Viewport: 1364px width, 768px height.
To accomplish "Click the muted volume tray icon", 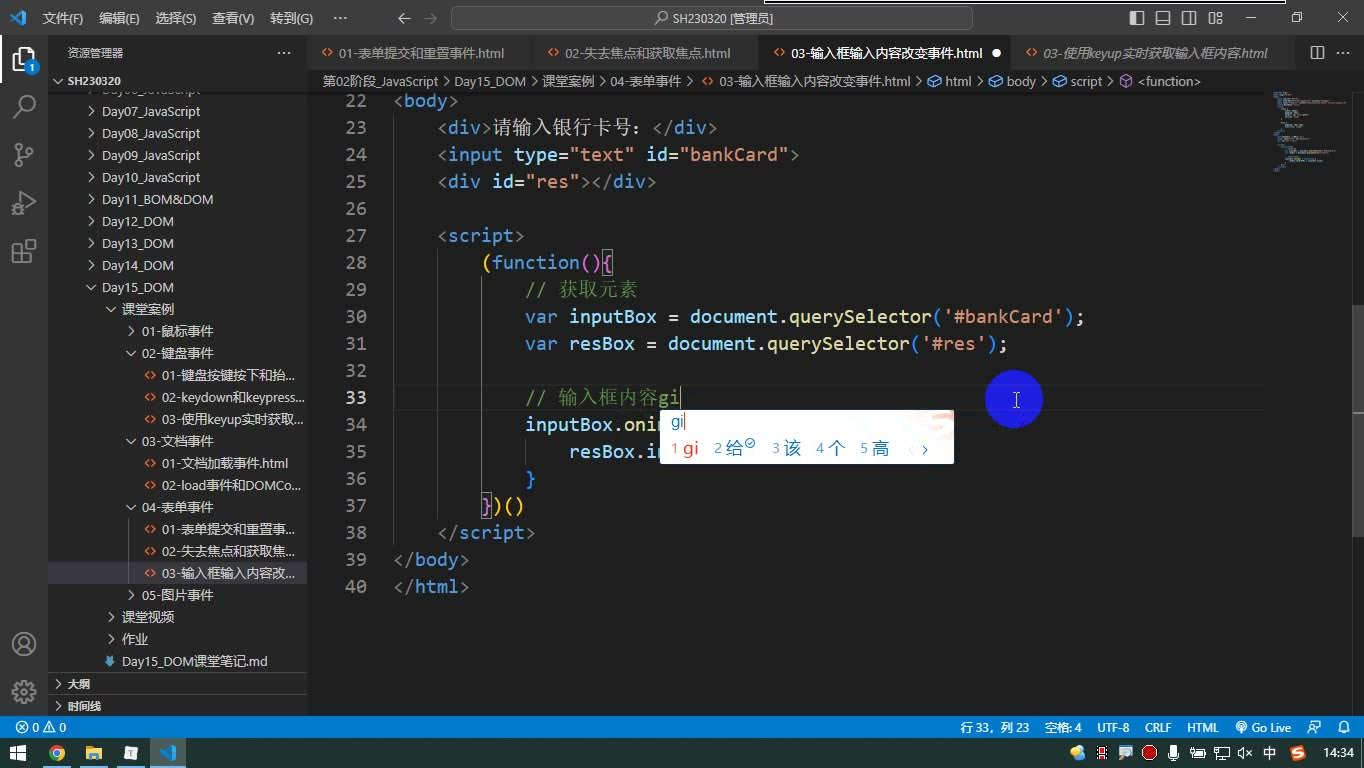I will click(x=1245, y=753).
